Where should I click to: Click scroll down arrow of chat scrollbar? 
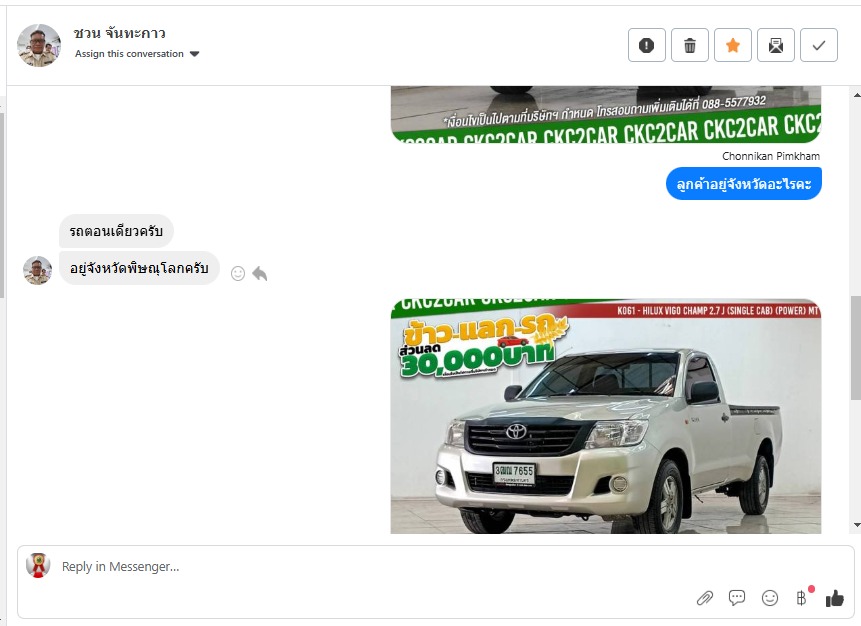coord(857,525)
